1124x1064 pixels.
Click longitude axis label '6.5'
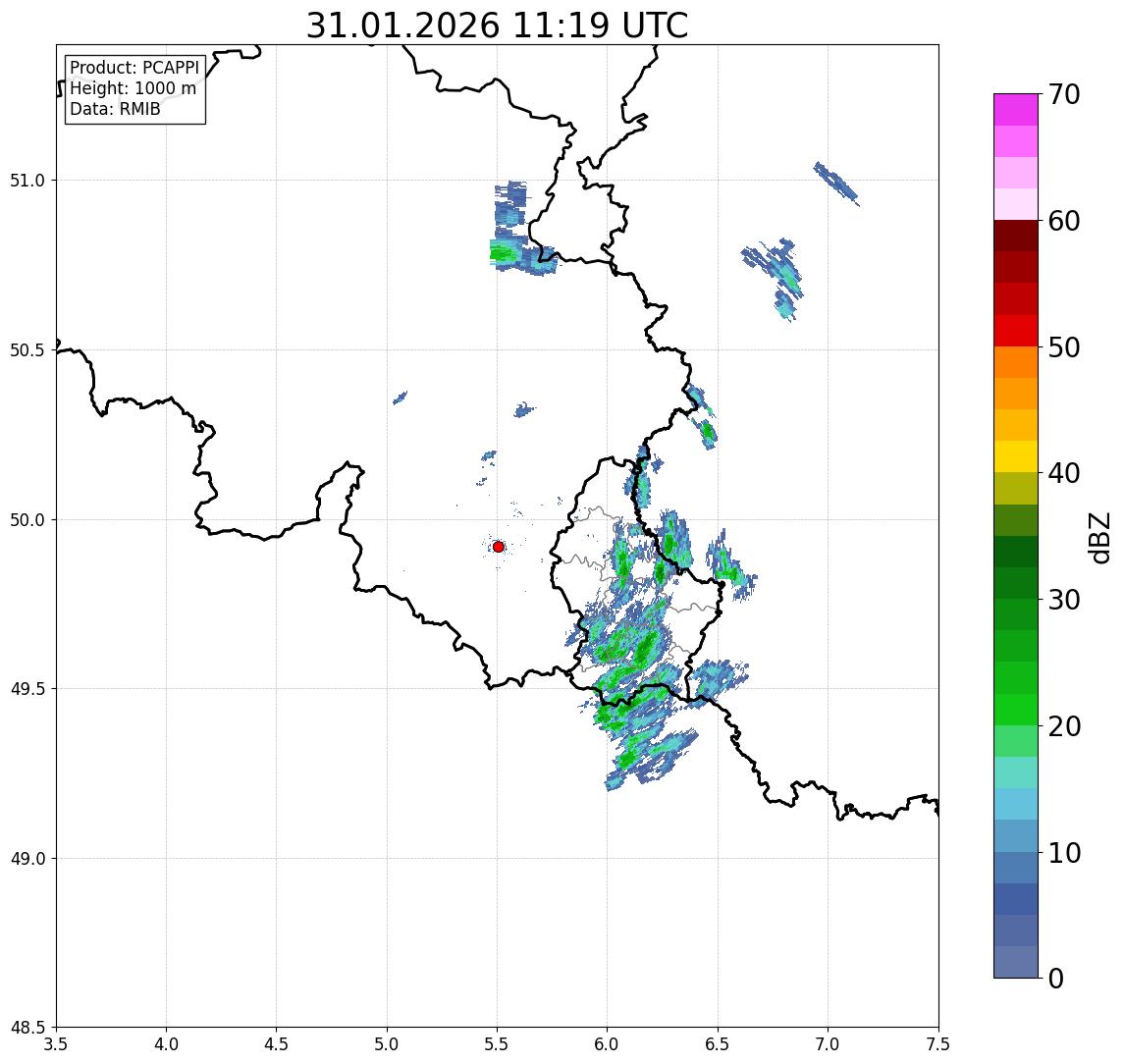click(x=718, y=1044)
